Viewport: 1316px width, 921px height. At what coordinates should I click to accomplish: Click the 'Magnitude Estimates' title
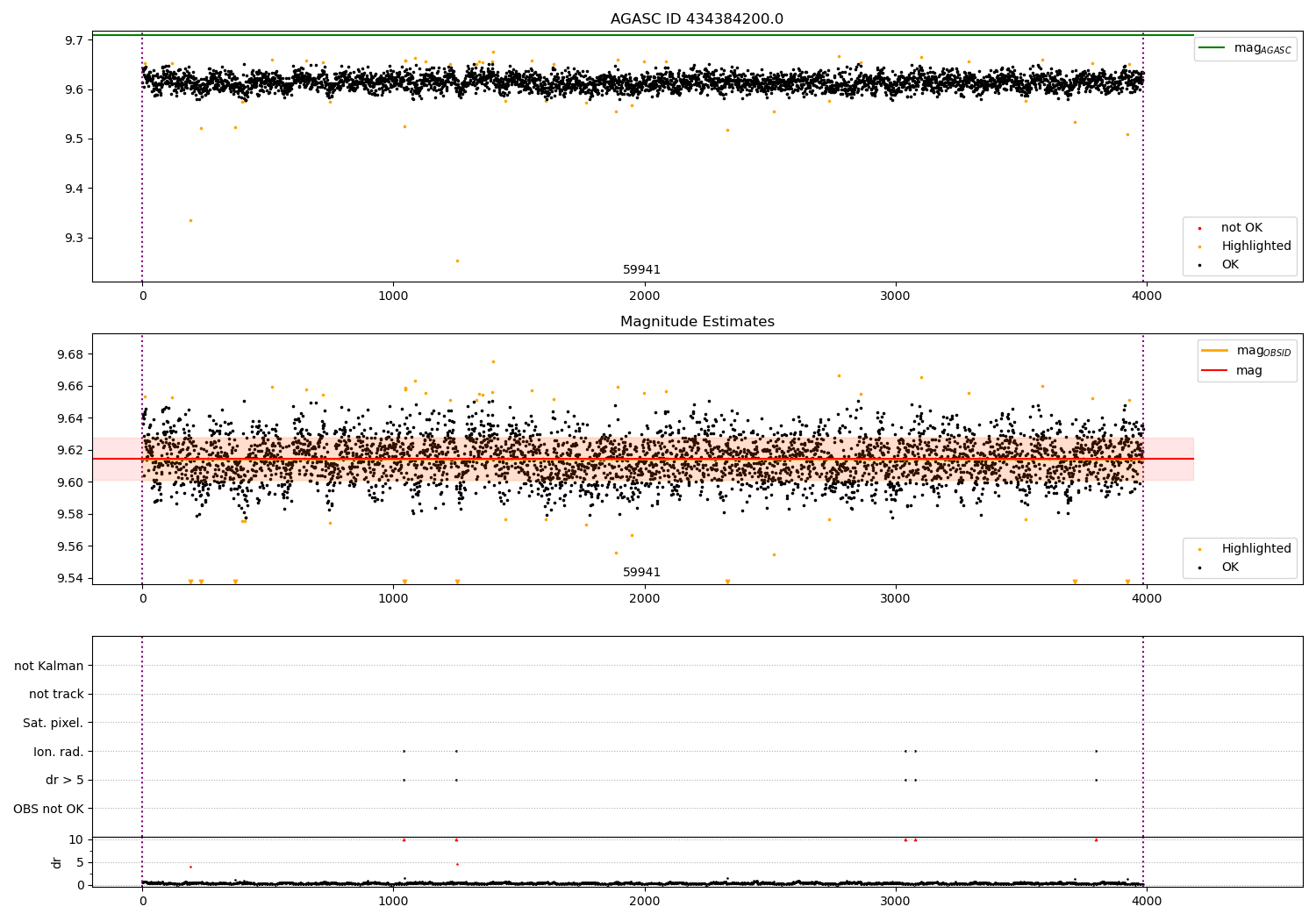pyautogui.click(x=697, y=322)
